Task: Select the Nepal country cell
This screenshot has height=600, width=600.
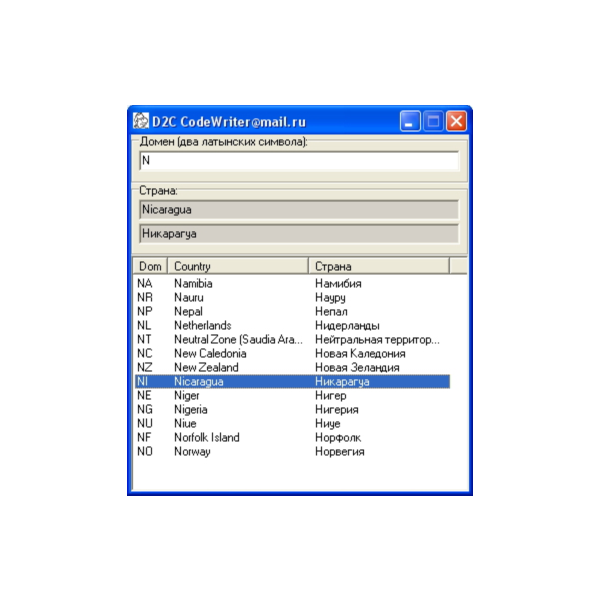Action: coord(188,311)
